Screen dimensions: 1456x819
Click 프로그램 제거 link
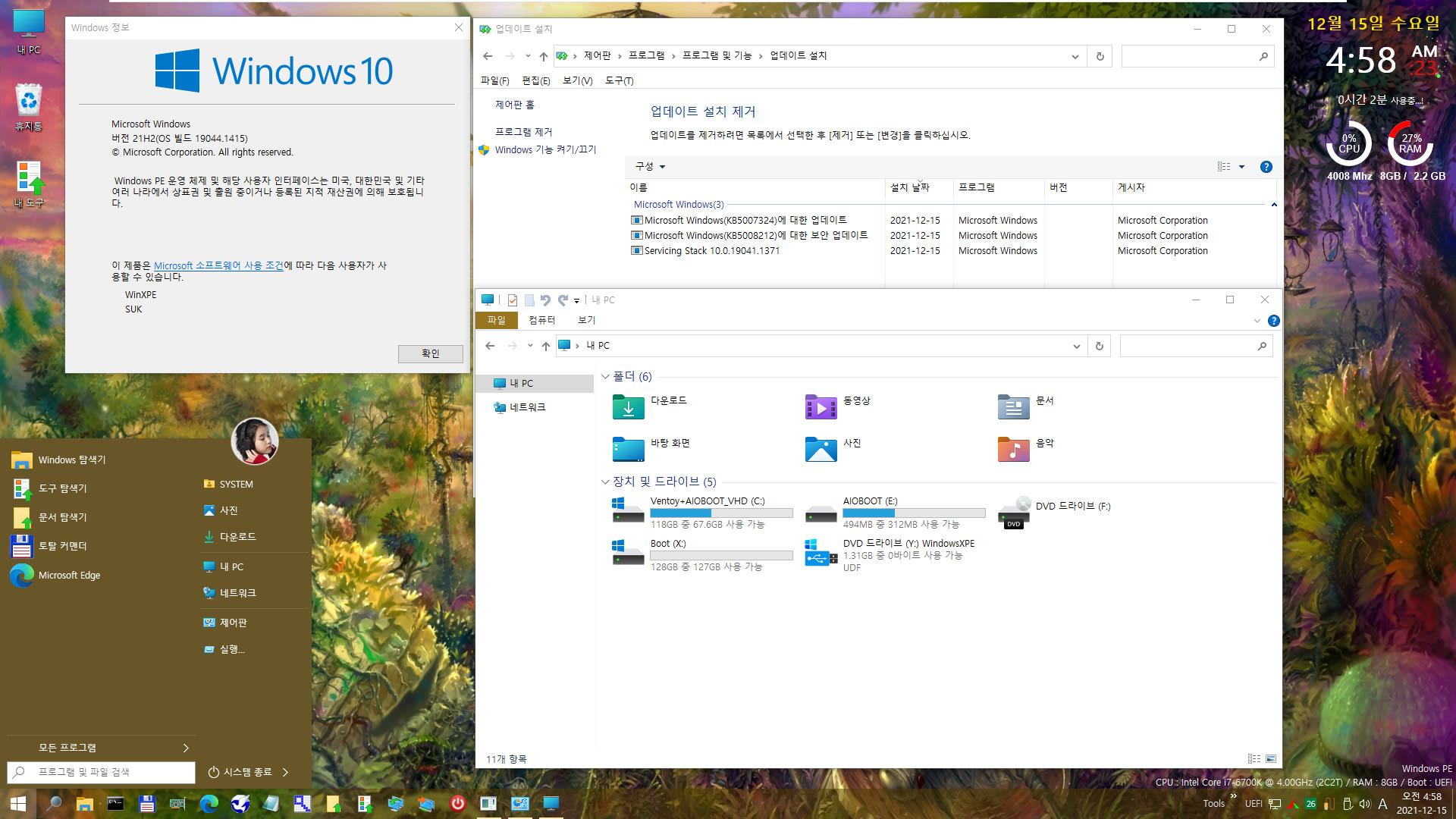523,132
